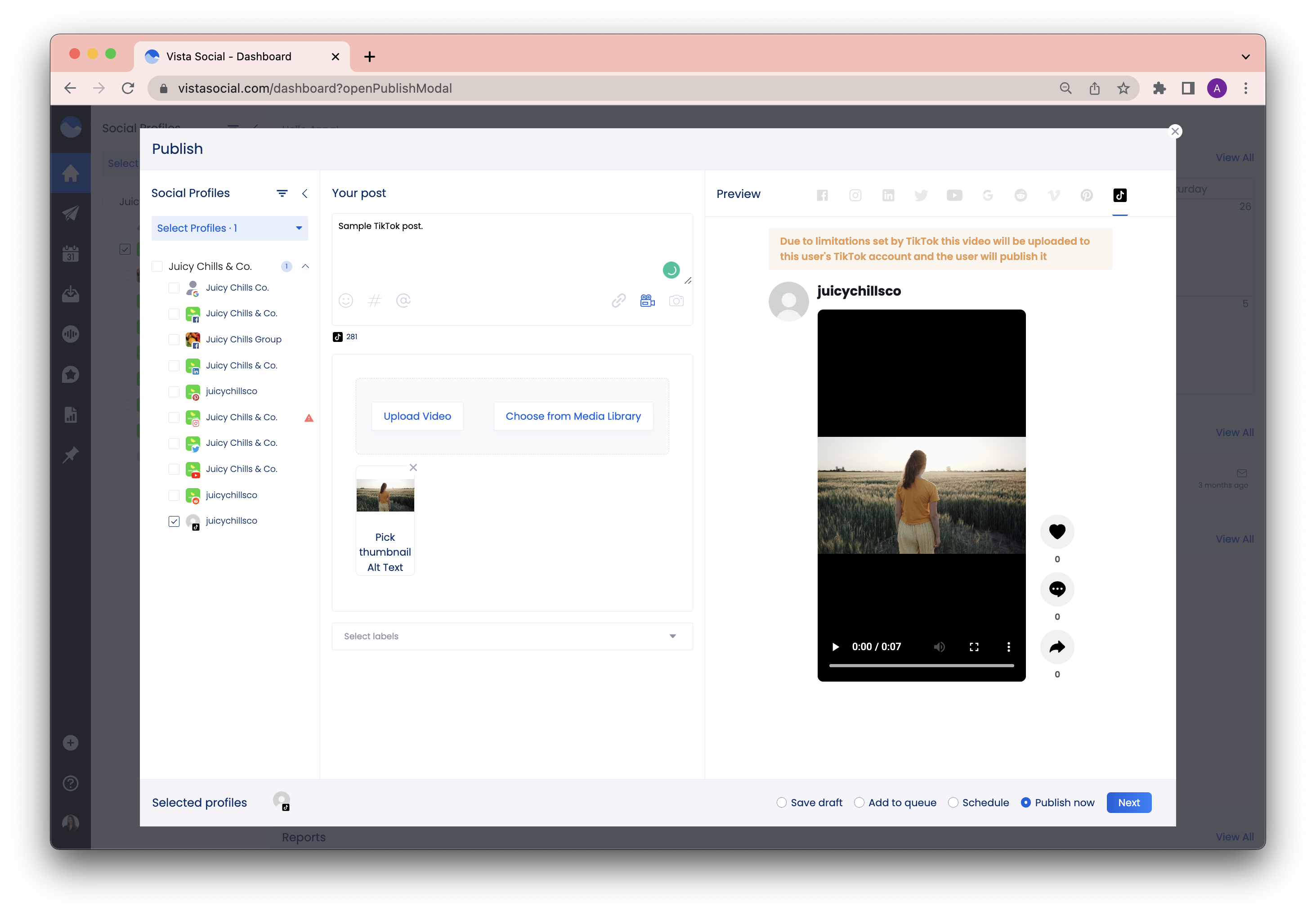Viewport: 1316px width, 916px height.
Task: Switch preview to the Facebook icon
Action: pos(822,195)
